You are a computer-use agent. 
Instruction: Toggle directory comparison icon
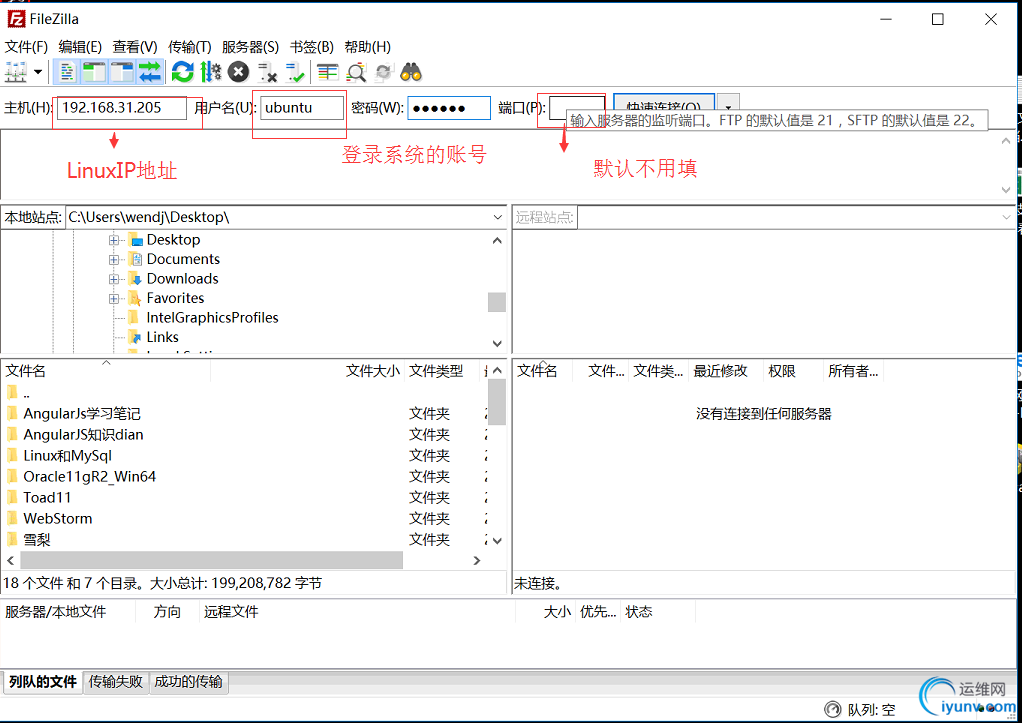(356, 72)
